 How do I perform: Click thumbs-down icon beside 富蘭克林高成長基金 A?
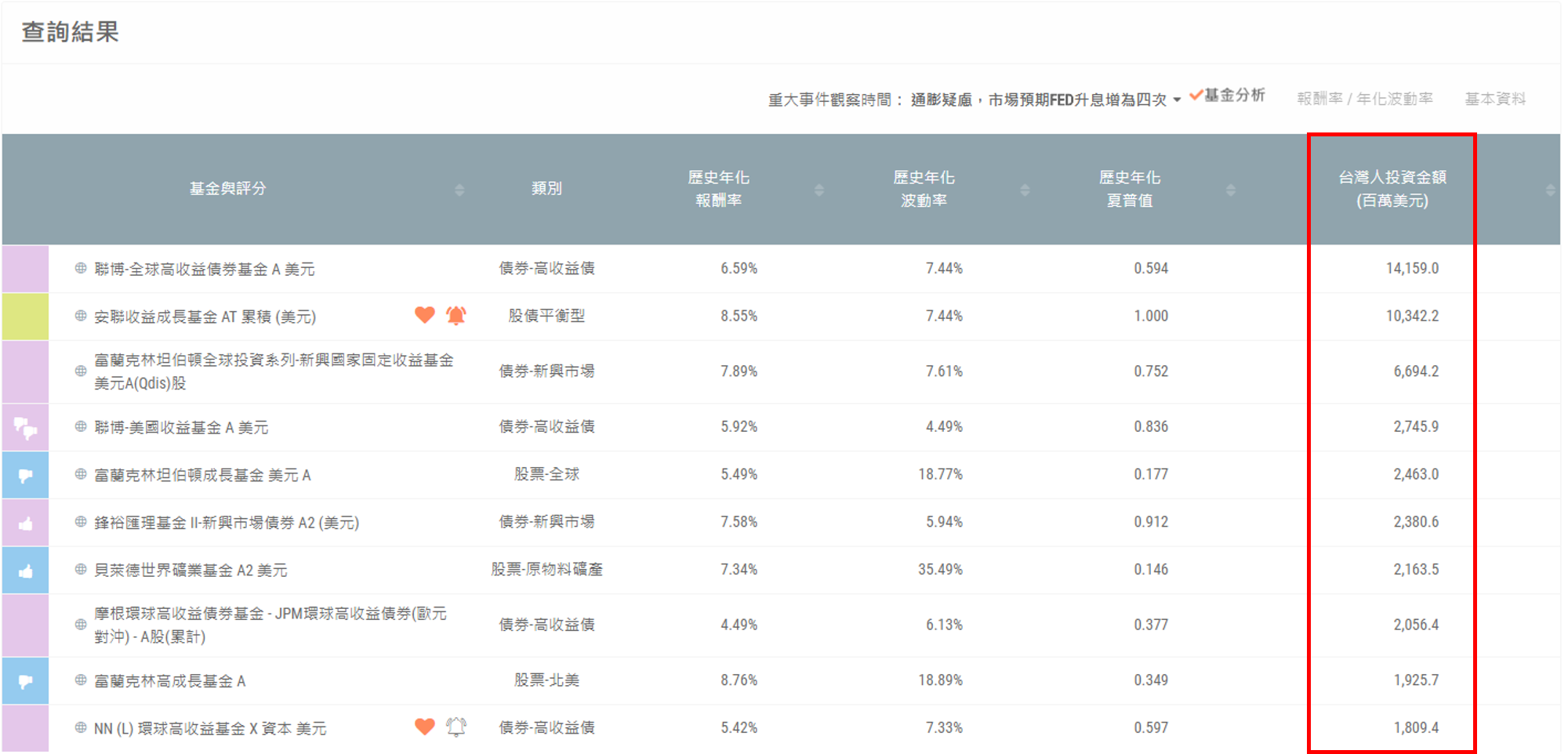click(24, 680)
